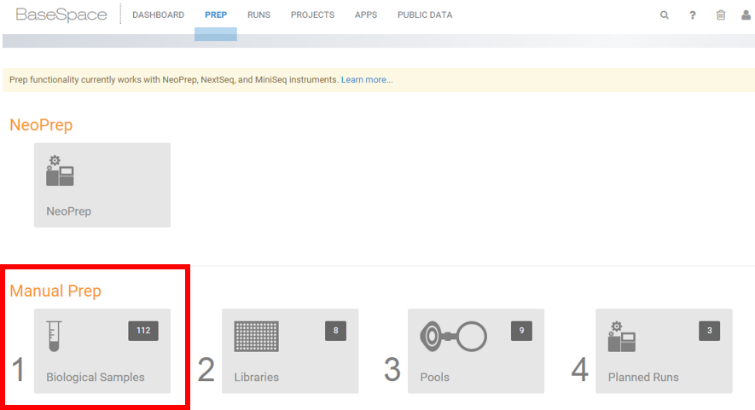The height and width of the screenshot is (410, 755).
Task: Open the Projects tab
Action: pyautogui.click(x=313, y=15)
